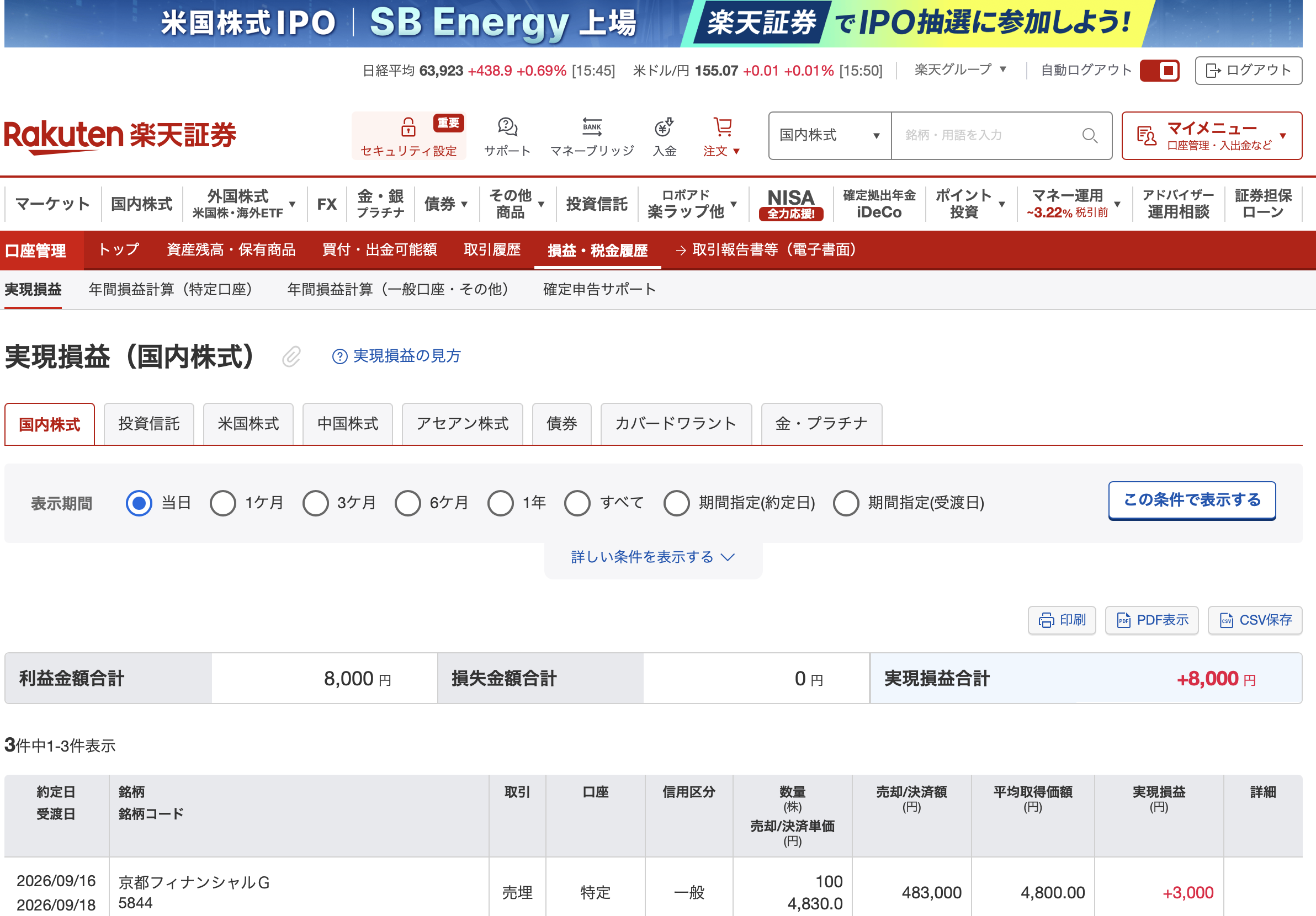The width and height of the screenshot is (1316, 916).
Task: Expand 詳しい条件を表示する panel
Action: [x=653, y=557]
